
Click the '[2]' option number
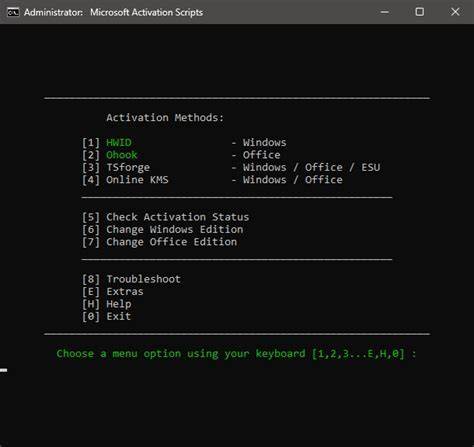tap(91, 155)
